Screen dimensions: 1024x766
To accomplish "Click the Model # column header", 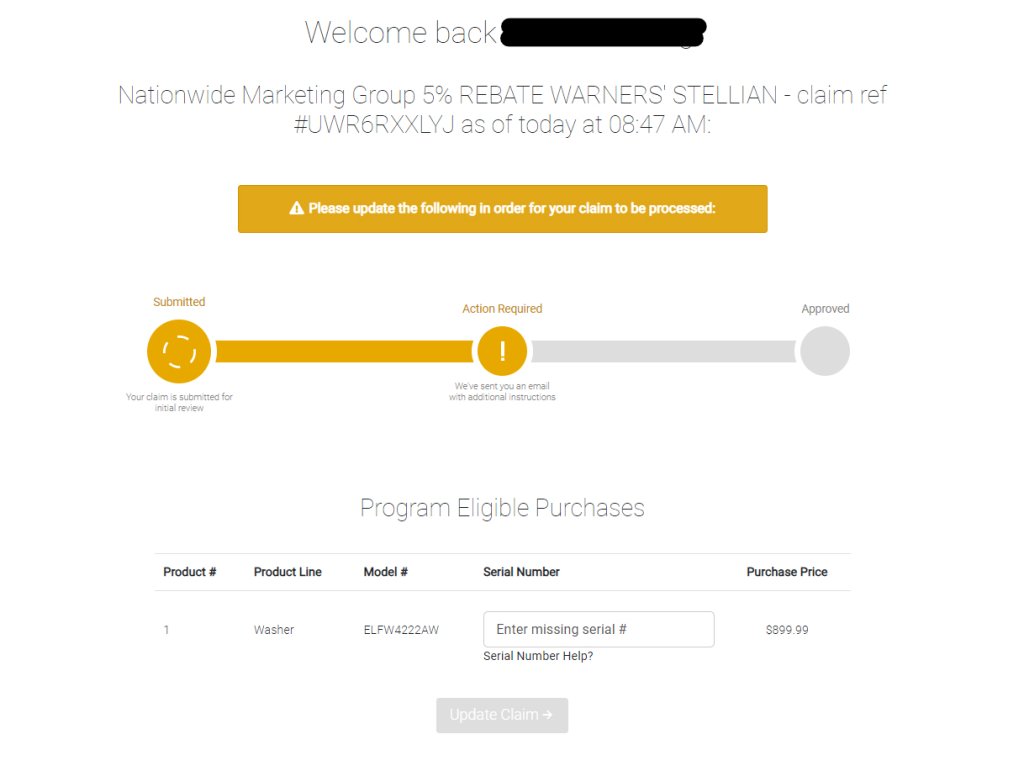I will [385, 572].
